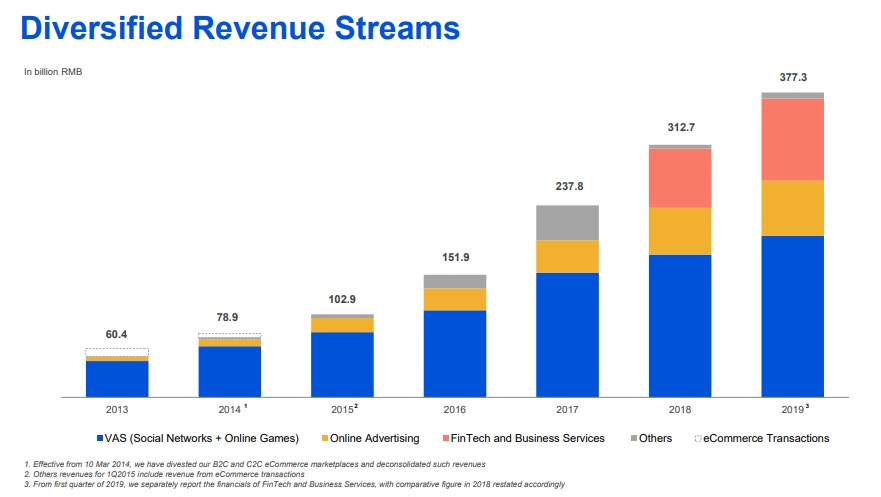
Task: Click the In billion RMB unit label
Action: (53, 70)
